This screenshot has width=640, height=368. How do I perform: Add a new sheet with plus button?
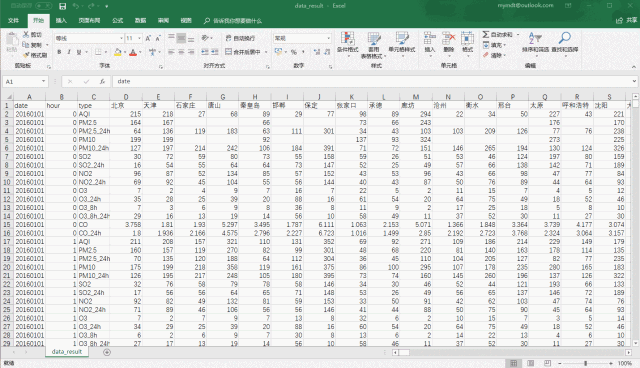pos(107,352)
